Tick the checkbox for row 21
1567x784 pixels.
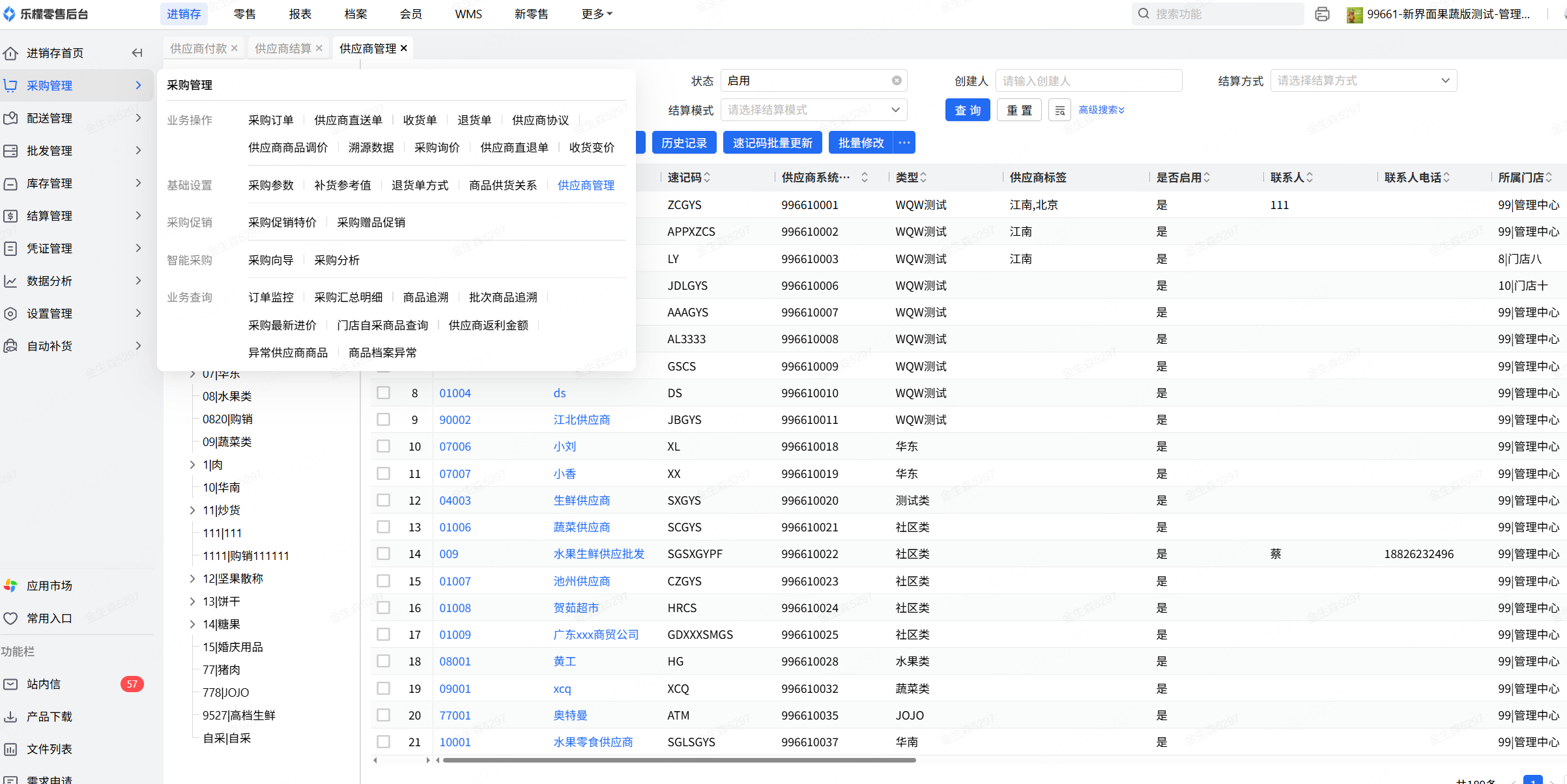(383, 742)
